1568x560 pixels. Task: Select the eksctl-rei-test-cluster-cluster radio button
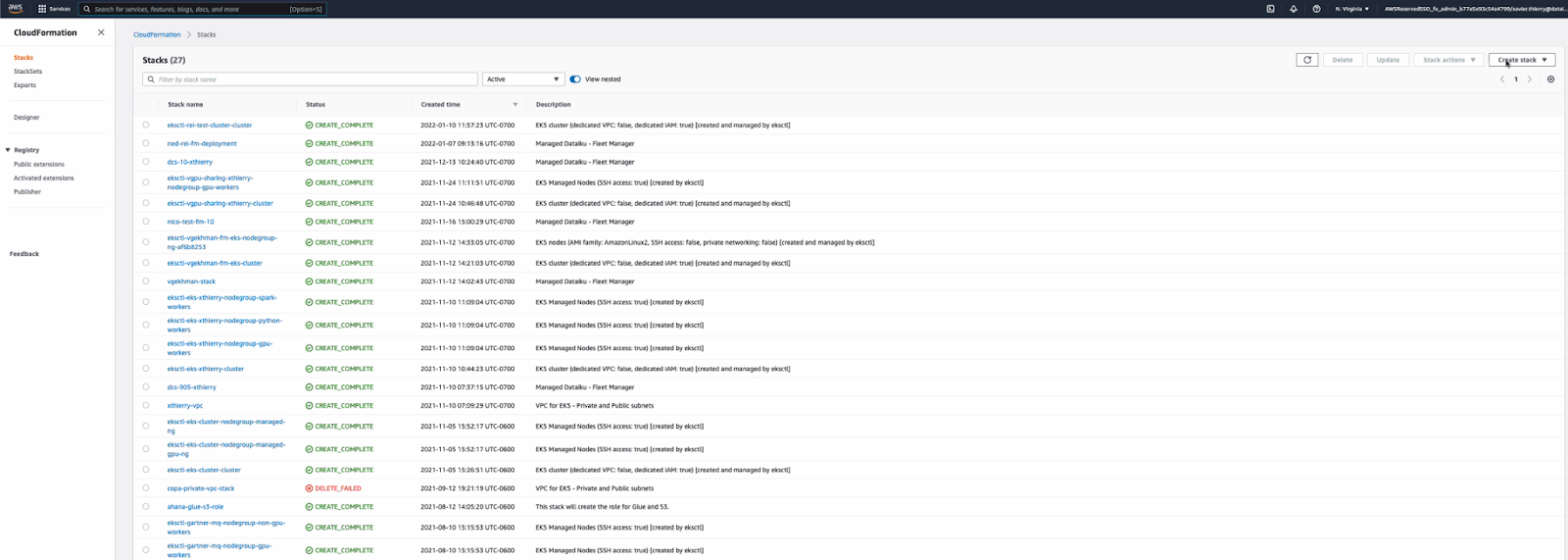146,125
